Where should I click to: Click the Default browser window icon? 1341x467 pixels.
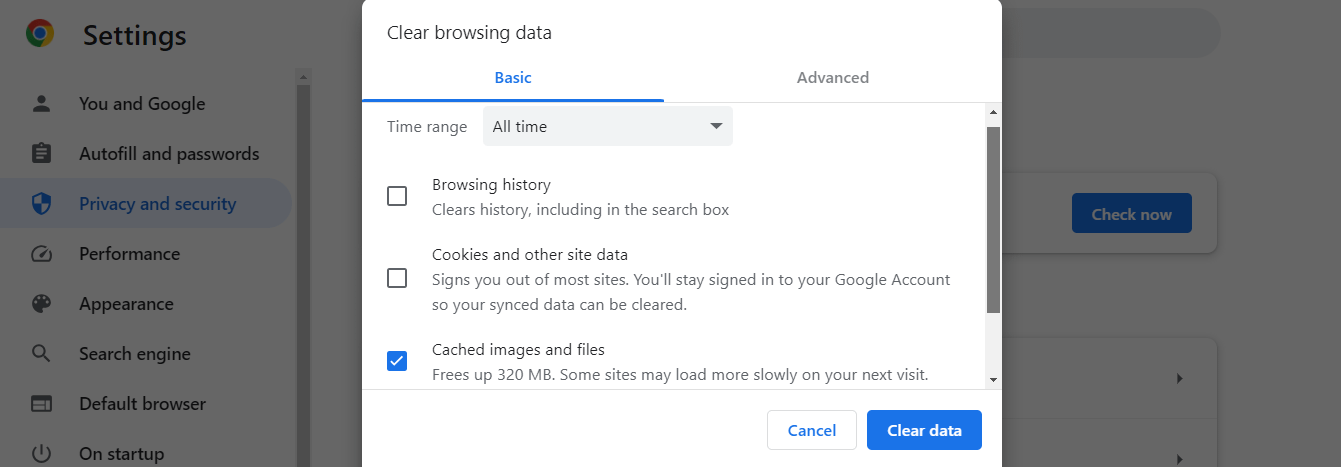click(x=41, y=404)
